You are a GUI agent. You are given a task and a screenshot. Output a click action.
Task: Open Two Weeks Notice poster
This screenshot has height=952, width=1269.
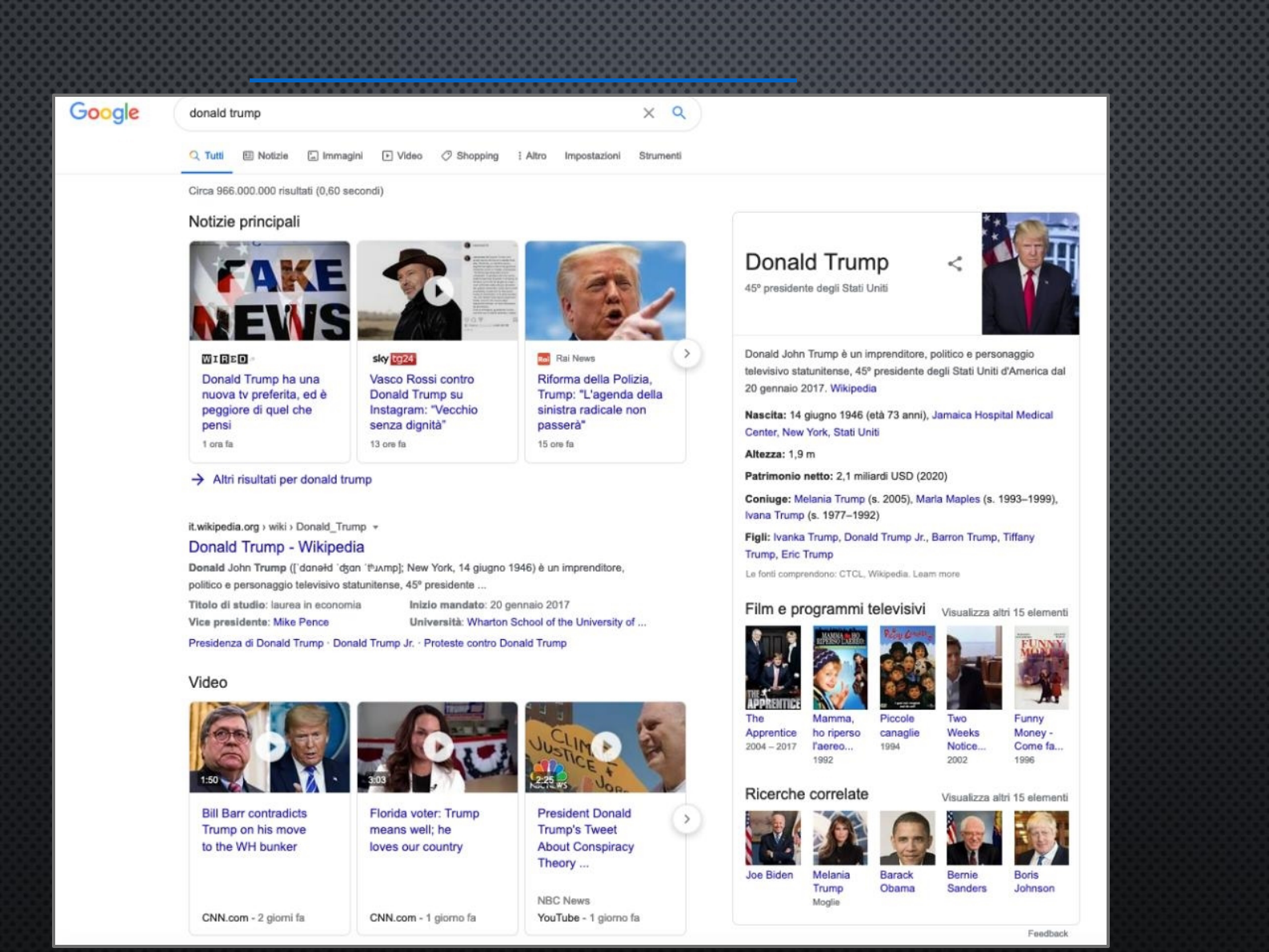[x=975, y=668]
